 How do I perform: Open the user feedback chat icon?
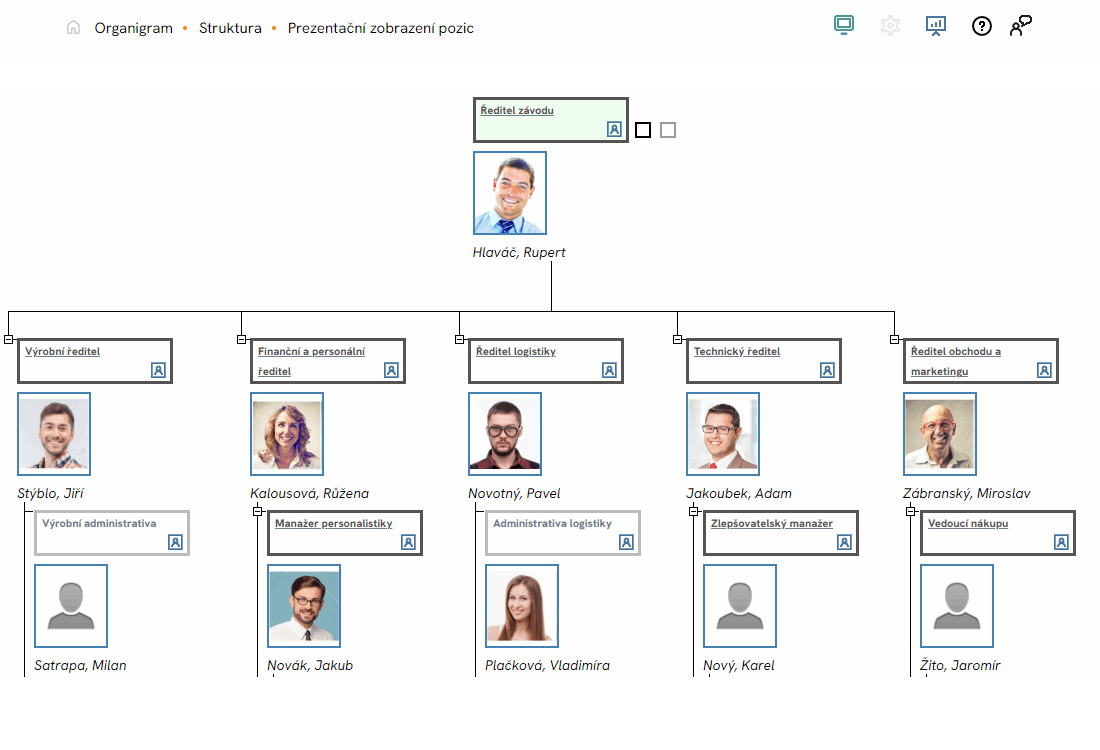(1020, 26)
